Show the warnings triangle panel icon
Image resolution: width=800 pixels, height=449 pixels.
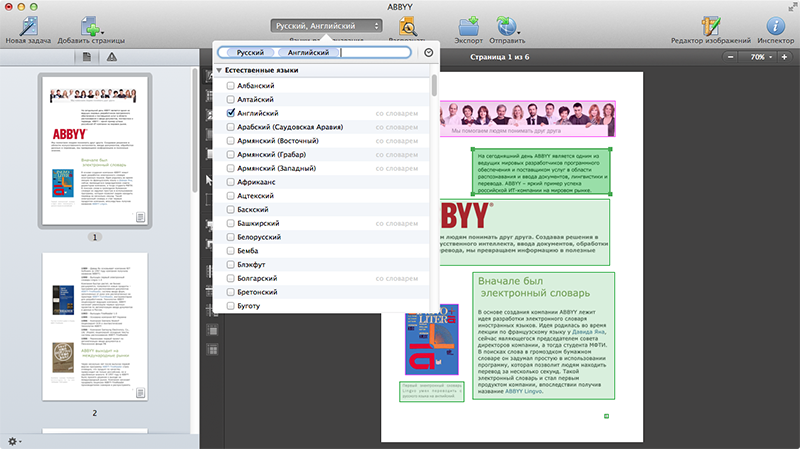(111, 58)
